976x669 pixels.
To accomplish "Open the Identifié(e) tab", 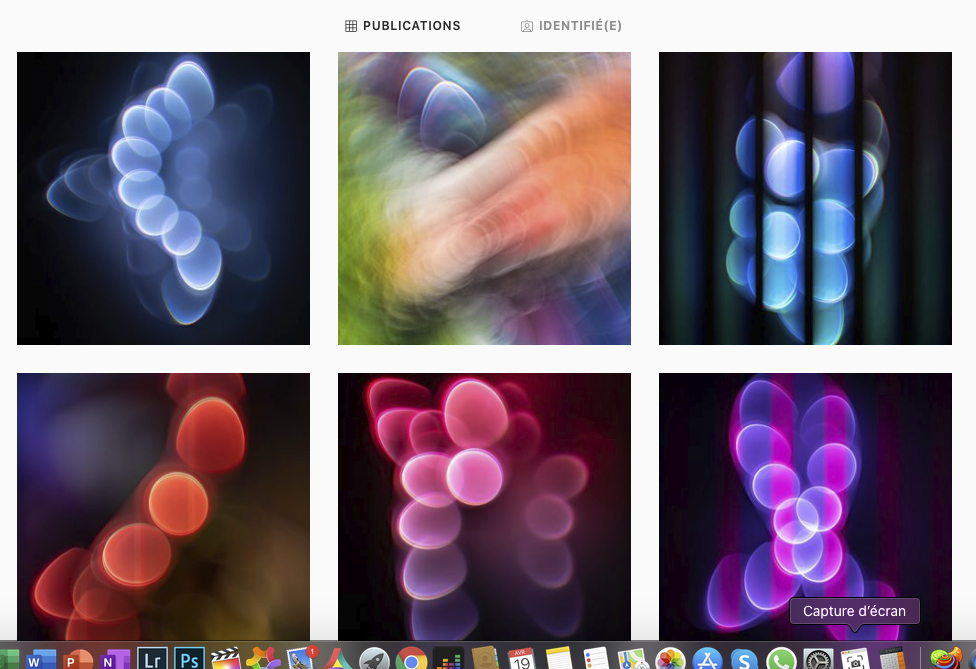I will [571, 26].
